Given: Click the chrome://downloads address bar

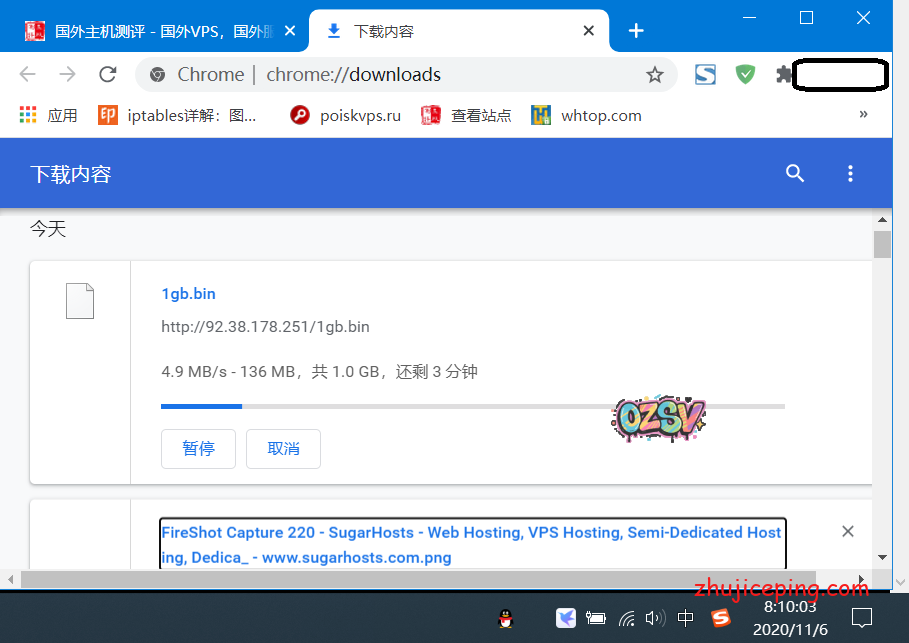Looking at the screenshot, I should coord(400,75).
